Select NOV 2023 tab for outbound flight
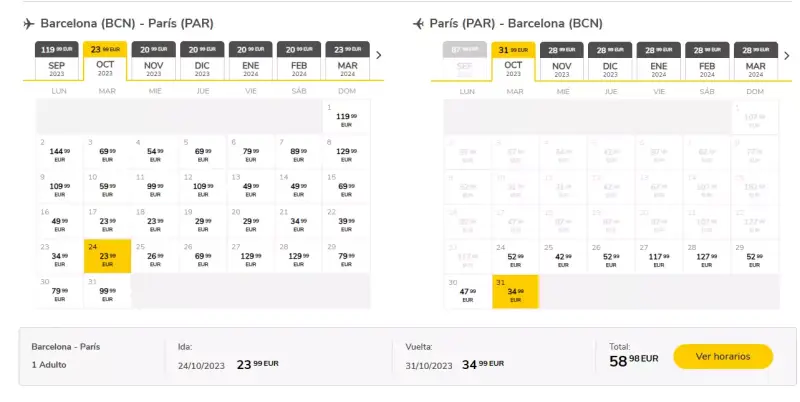 coord(154,60)
